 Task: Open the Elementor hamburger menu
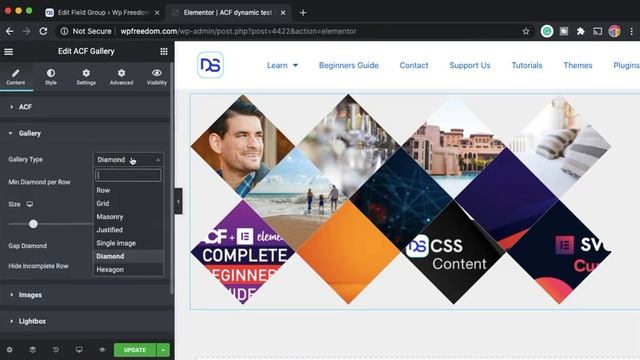coord(9,51)
